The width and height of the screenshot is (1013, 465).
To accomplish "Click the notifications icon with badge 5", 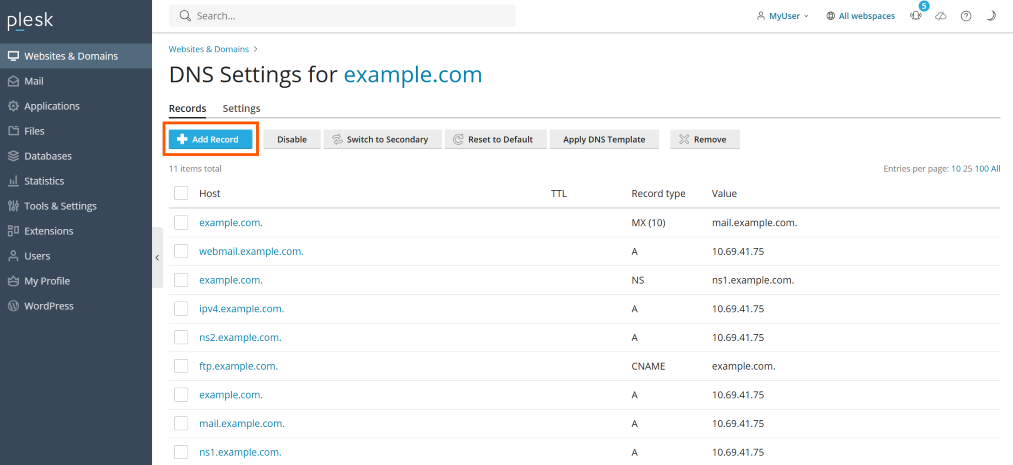I will (916, 16).
